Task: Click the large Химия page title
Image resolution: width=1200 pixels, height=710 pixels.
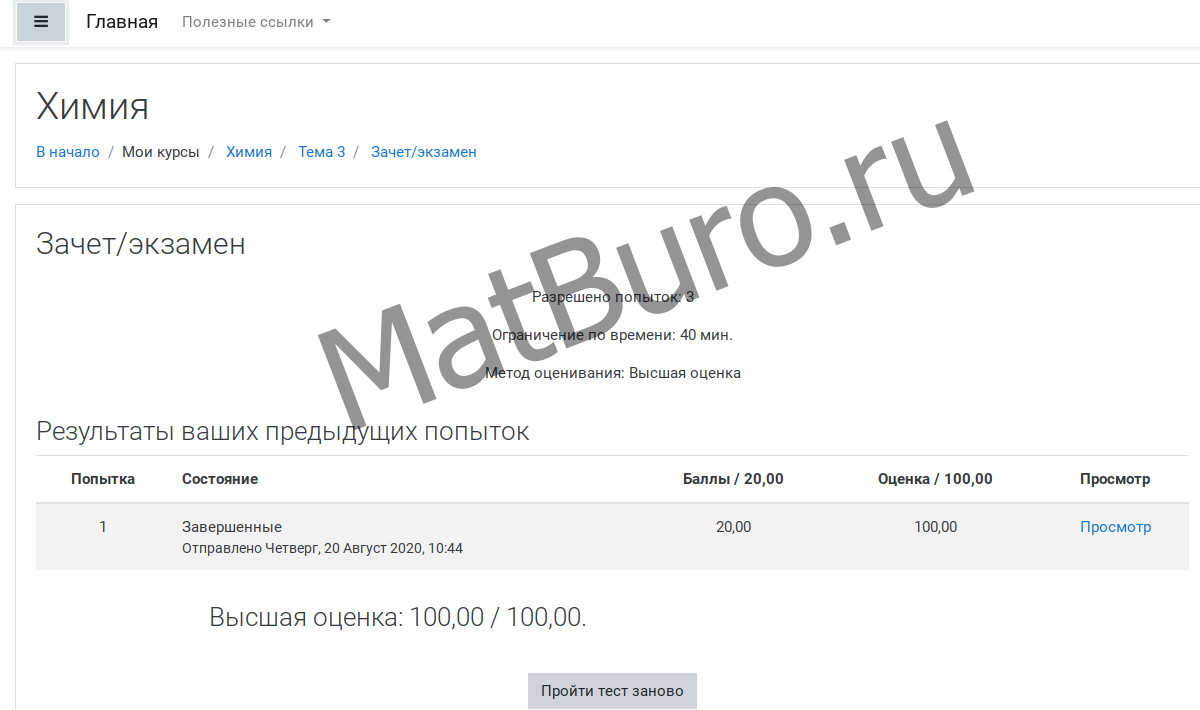Action: [92, 106]
